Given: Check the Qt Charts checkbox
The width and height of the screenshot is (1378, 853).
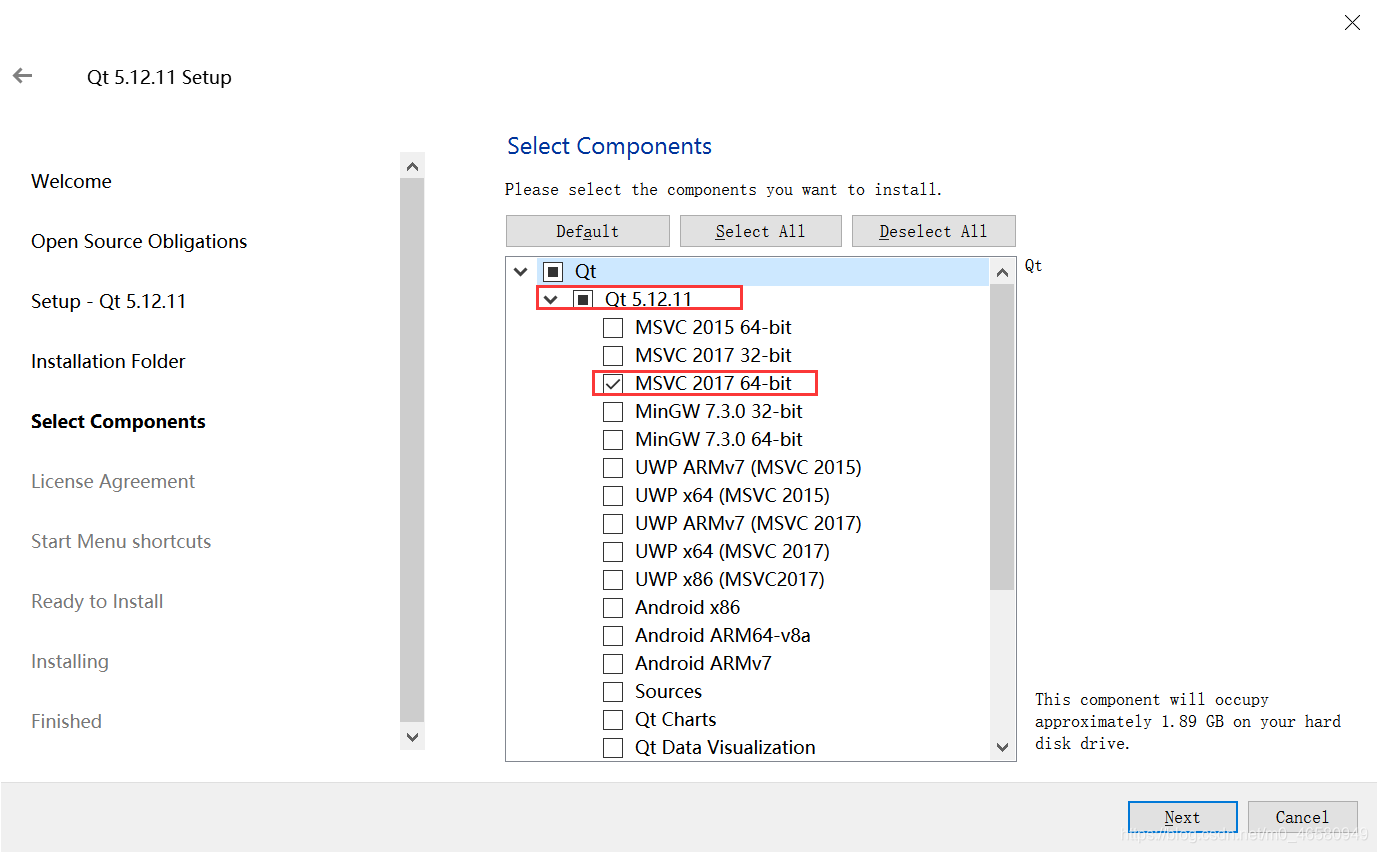Looking at the screenshot, I should (613, 719).
